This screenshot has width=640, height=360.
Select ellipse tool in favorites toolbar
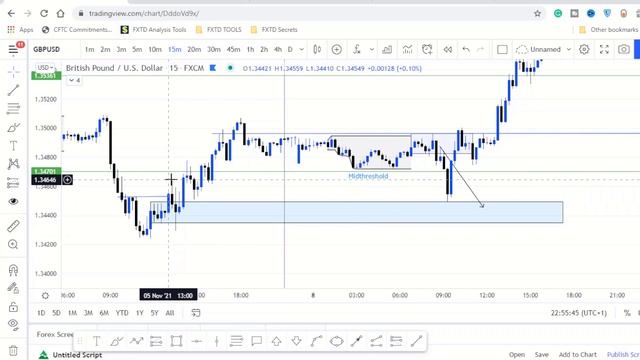(x=336, y=341)
